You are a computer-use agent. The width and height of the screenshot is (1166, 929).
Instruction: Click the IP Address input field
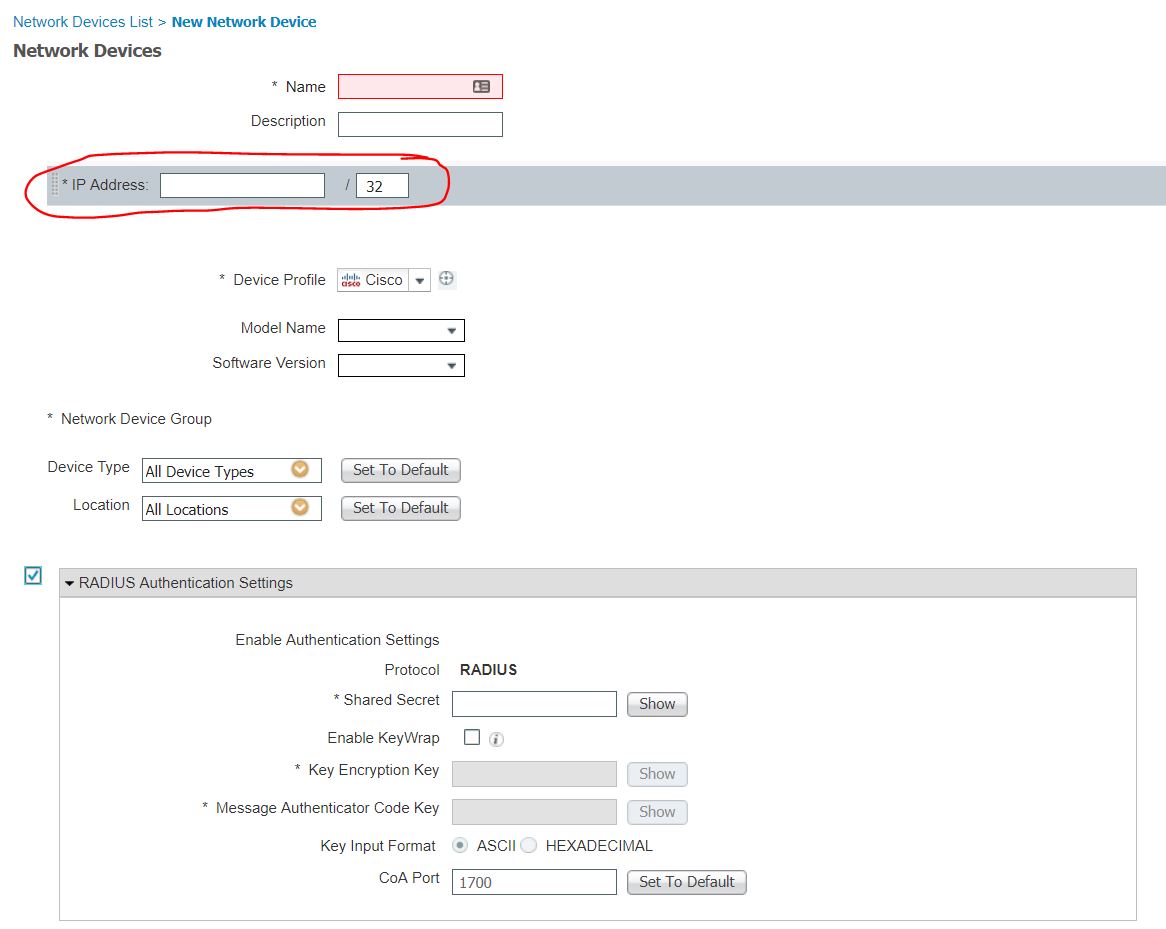[242, 184]
